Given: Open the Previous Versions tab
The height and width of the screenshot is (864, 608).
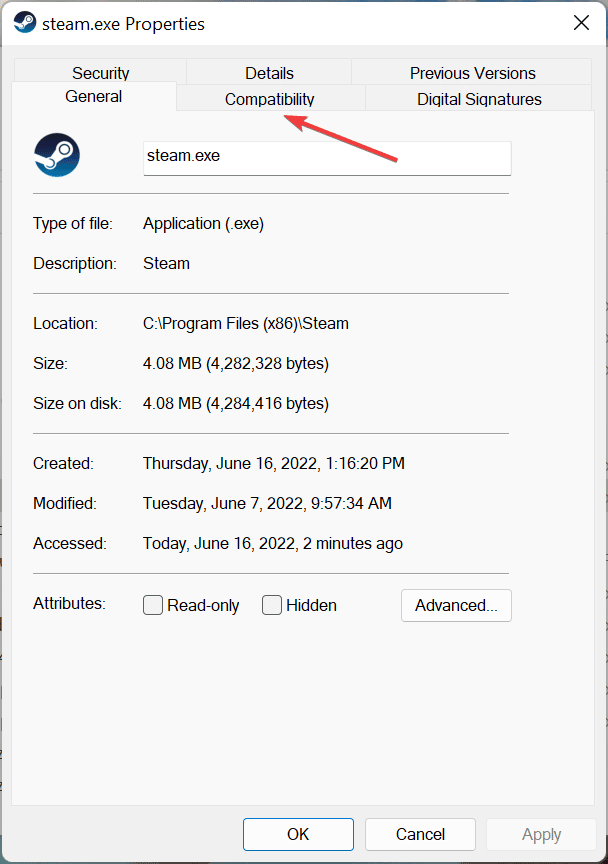Looking at the screenshot, I should point(472,72).
